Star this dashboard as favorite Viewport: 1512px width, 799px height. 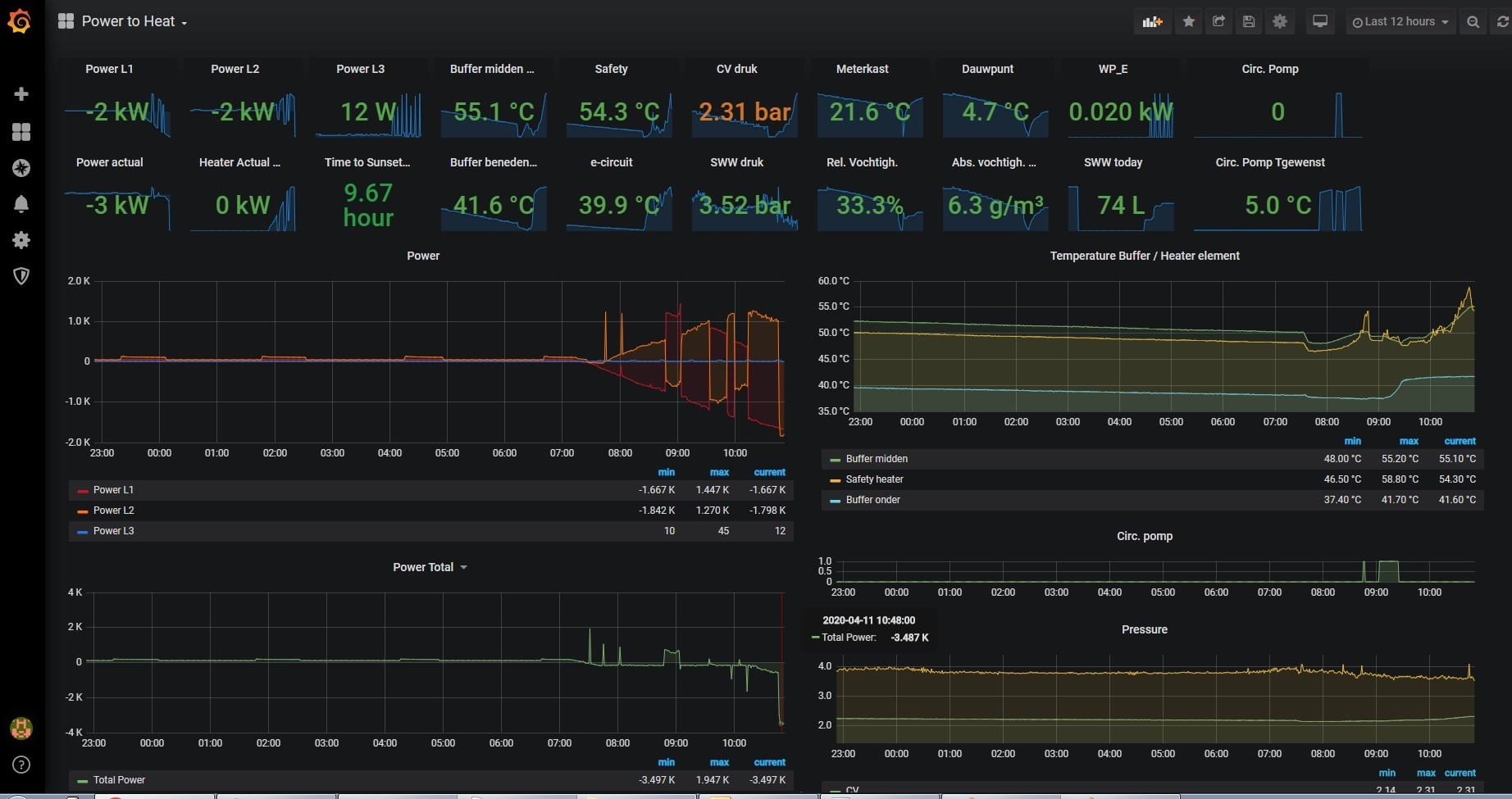[1189, 22]
